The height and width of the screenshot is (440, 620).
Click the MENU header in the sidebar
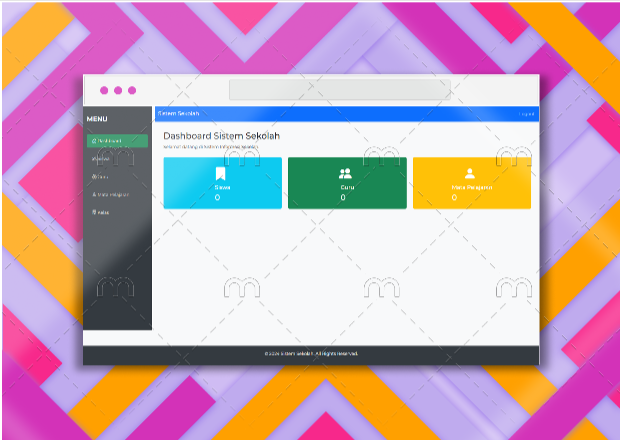tap(97, 119)
